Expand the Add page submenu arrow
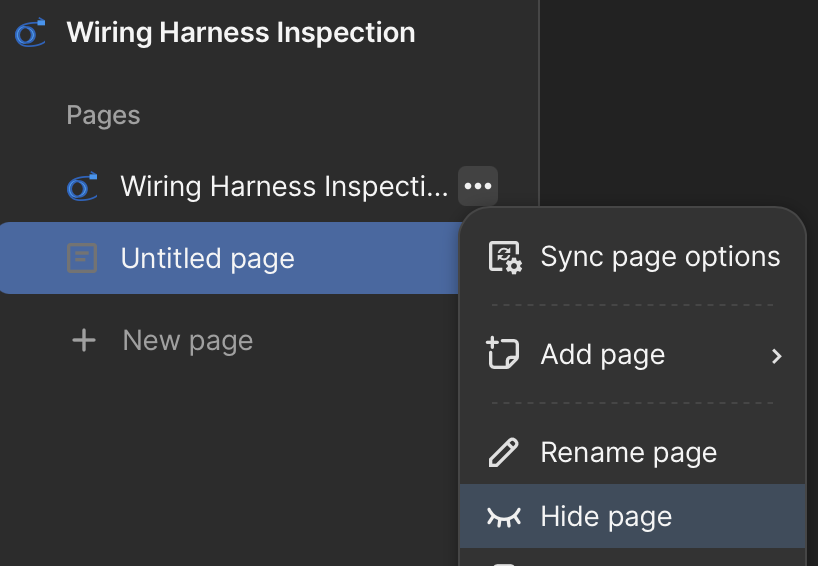Image resolution: width=818 pixels, height=566 pixels. click(777, 355)
